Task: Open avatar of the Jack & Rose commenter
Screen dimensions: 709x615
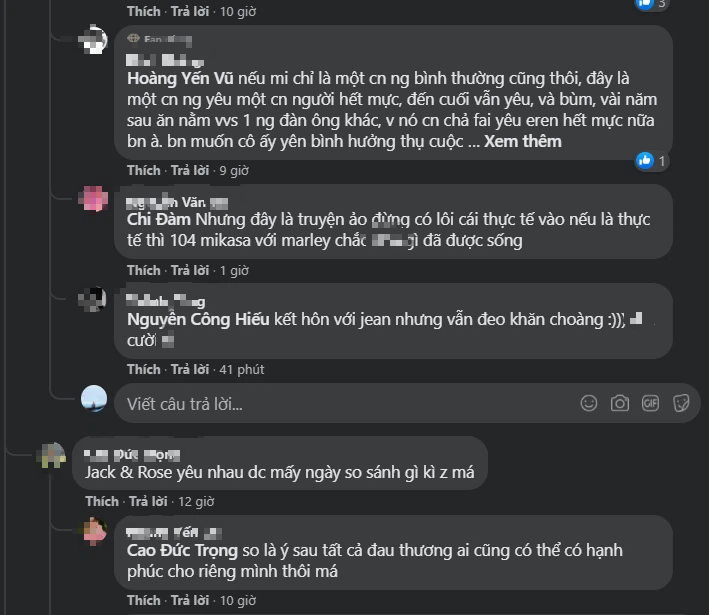Action: pyautogui.click(x=51, y=459)
